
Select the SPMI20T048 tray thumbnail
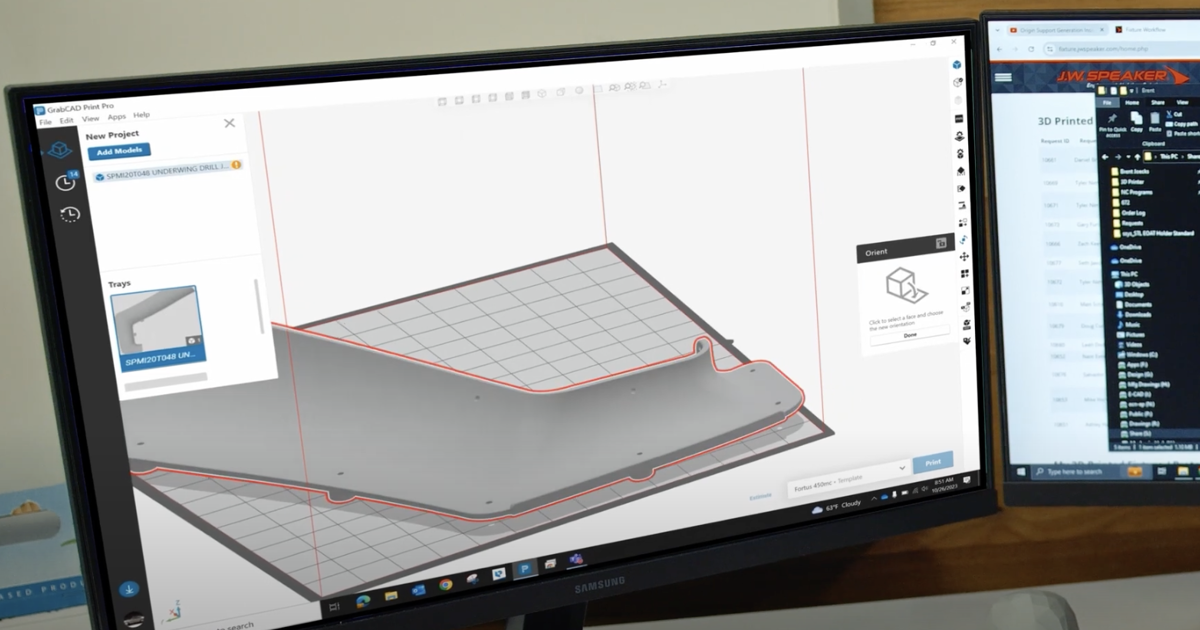(x=157, y=328)
